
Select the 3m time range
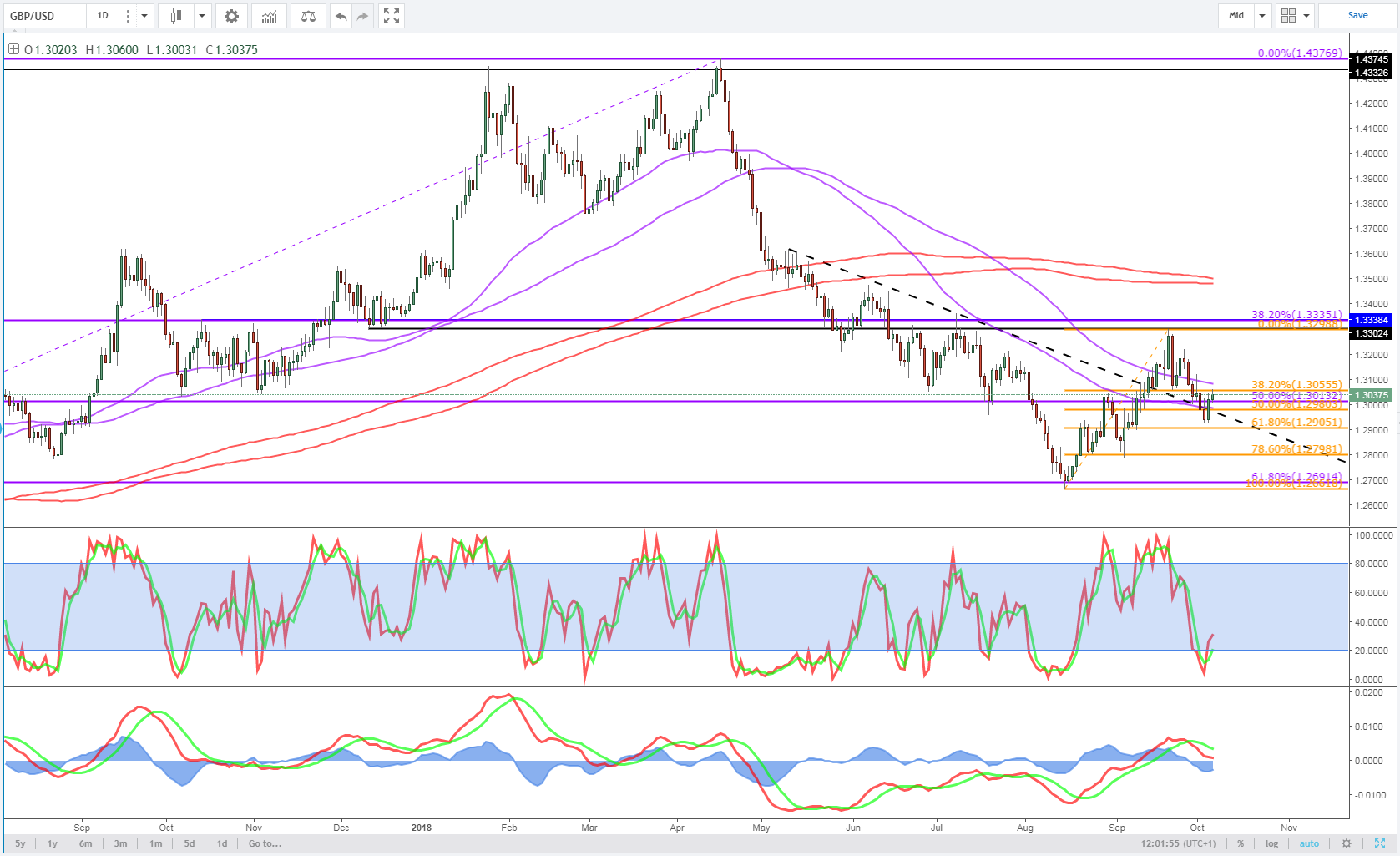pos(120,843)
